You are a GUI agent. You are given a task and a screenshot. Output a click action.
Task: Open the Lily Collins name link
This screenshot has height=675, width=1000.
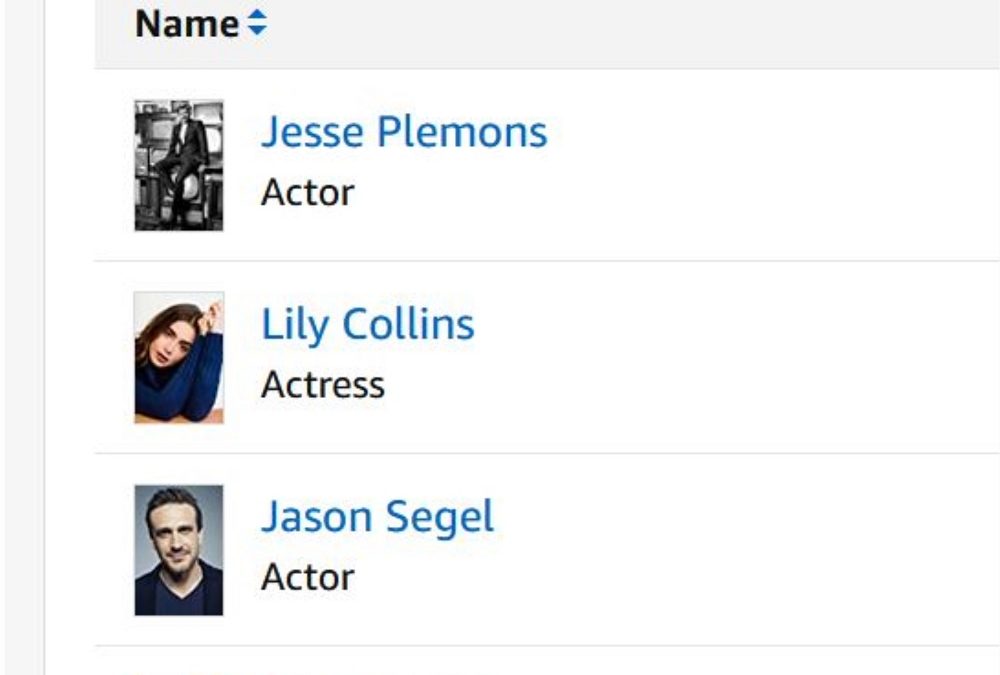[368, 325]
